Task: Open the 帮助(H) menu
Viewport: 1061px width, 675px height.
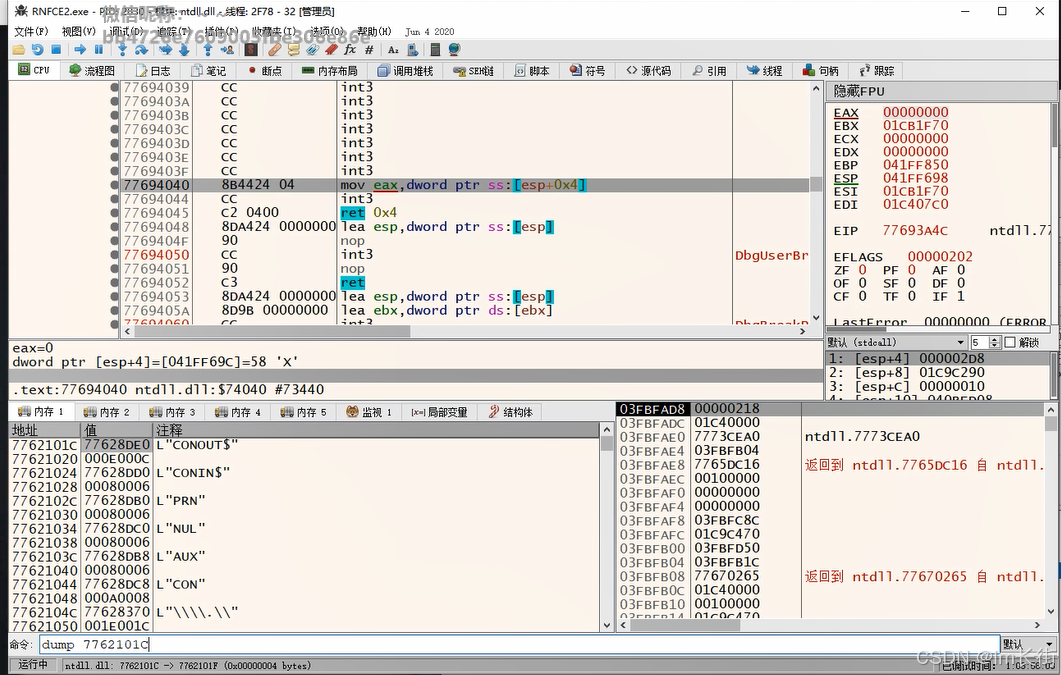Action: (374, 31)
